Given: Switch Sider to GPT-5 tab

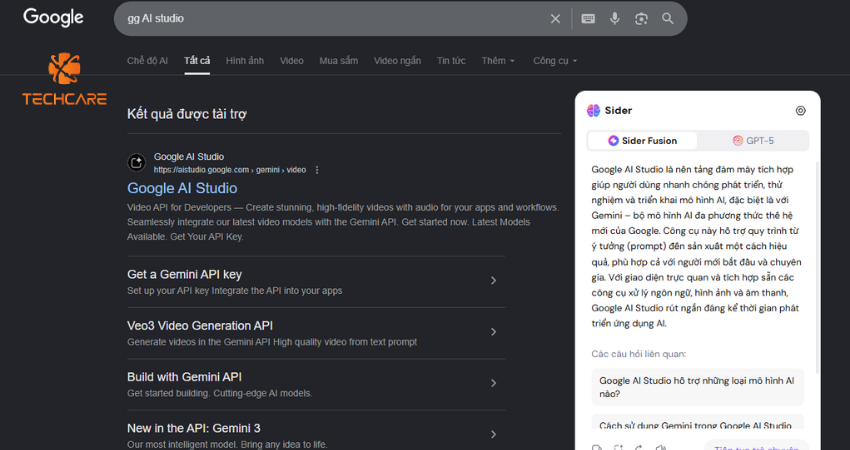Looking at the screenshot, I should click(x=753, y=141).
